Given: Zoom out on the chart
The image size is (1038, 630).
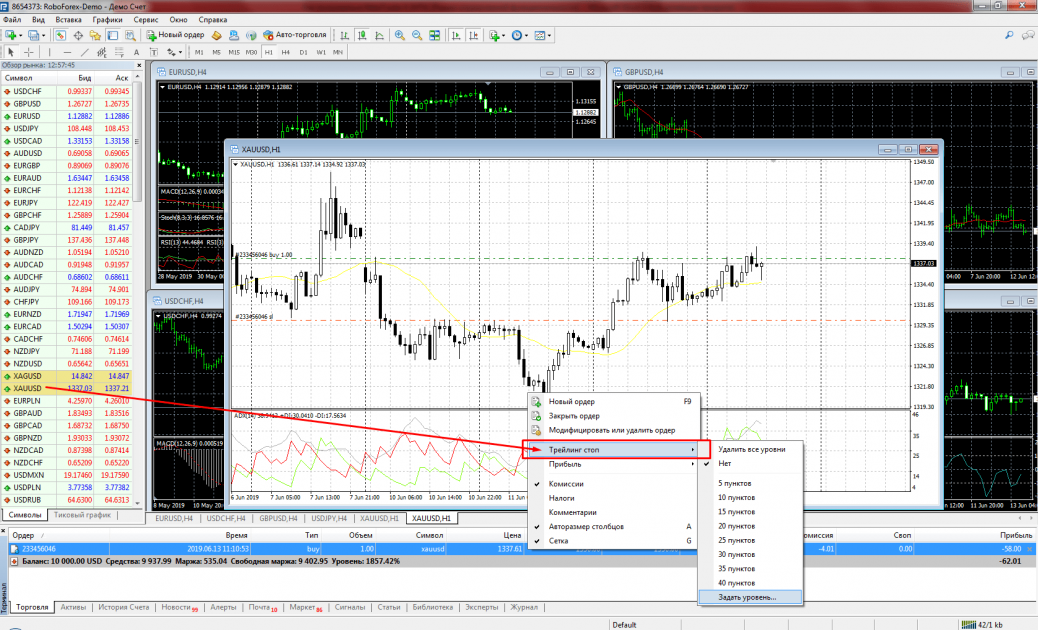Looking at the screenshot, I should coord(416,35).
